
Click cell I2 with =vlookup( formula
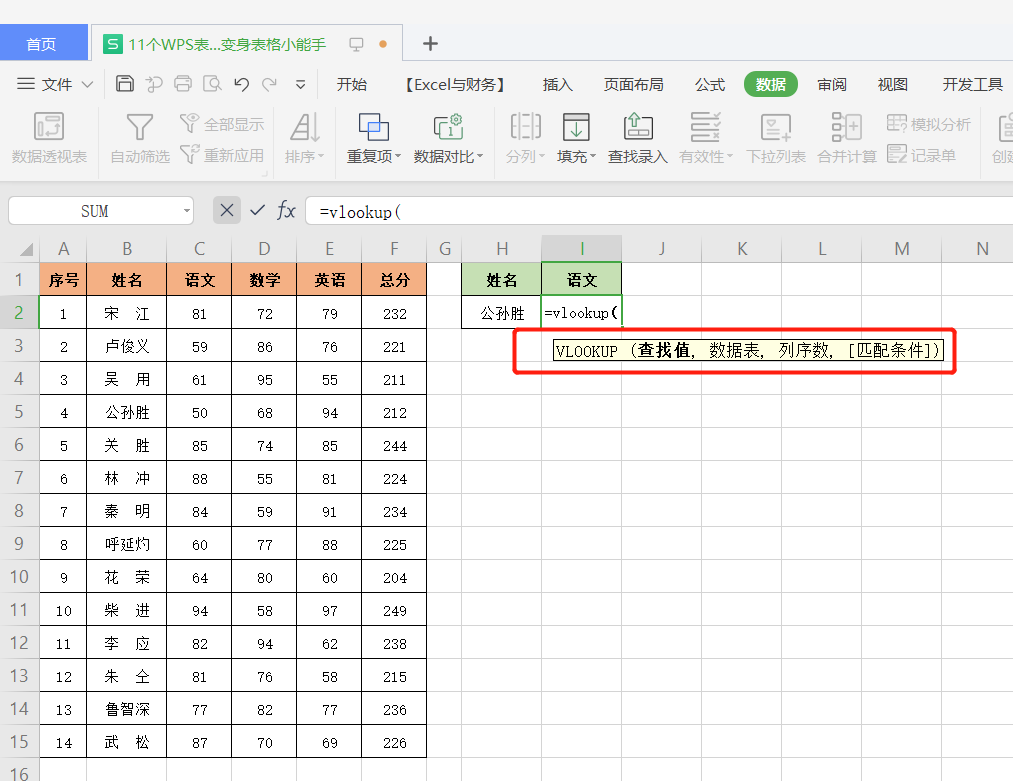click(581, 313)
